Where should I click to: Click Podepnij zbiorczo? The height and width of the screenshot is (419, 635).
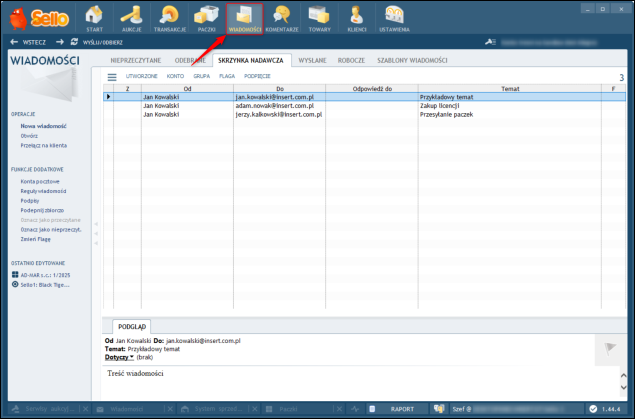(x=42, y=211)
